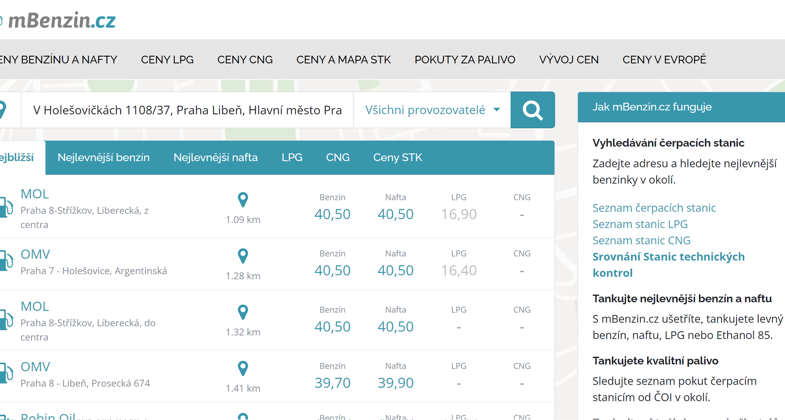Click Nafta price 40,50 at MOL do centra
This screenshot has height=420, width=785.
(x=396, y=327)
